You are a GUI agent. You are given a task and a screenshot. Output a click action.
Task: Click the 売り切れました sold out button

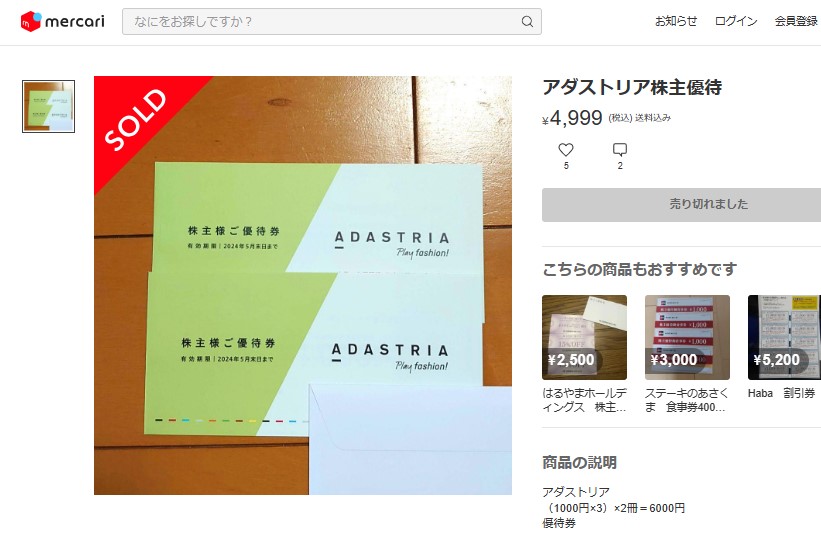(681, 205)
